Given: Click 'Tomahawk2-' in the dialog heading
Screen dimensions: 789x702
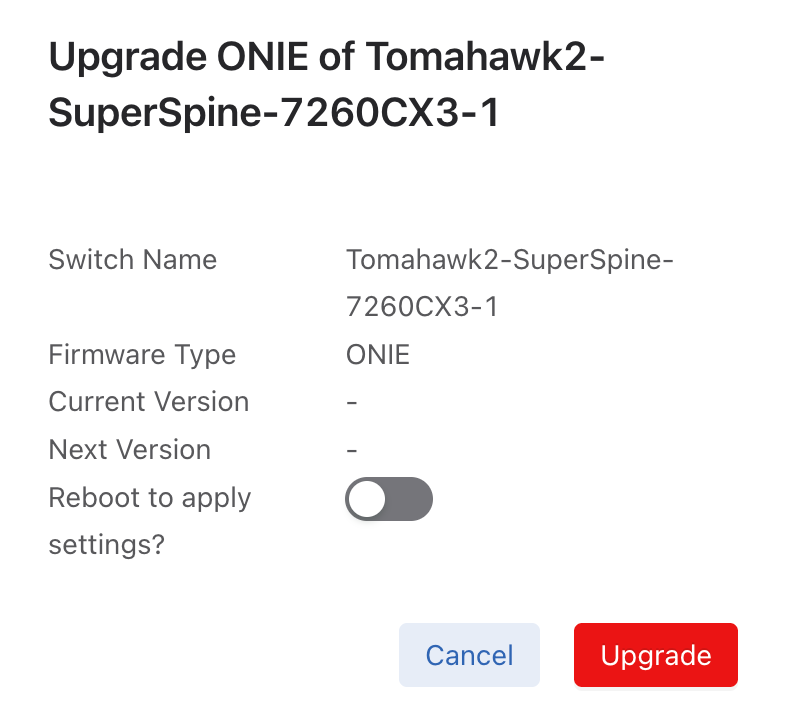Looking at the screenshot, I should [486, 57].
